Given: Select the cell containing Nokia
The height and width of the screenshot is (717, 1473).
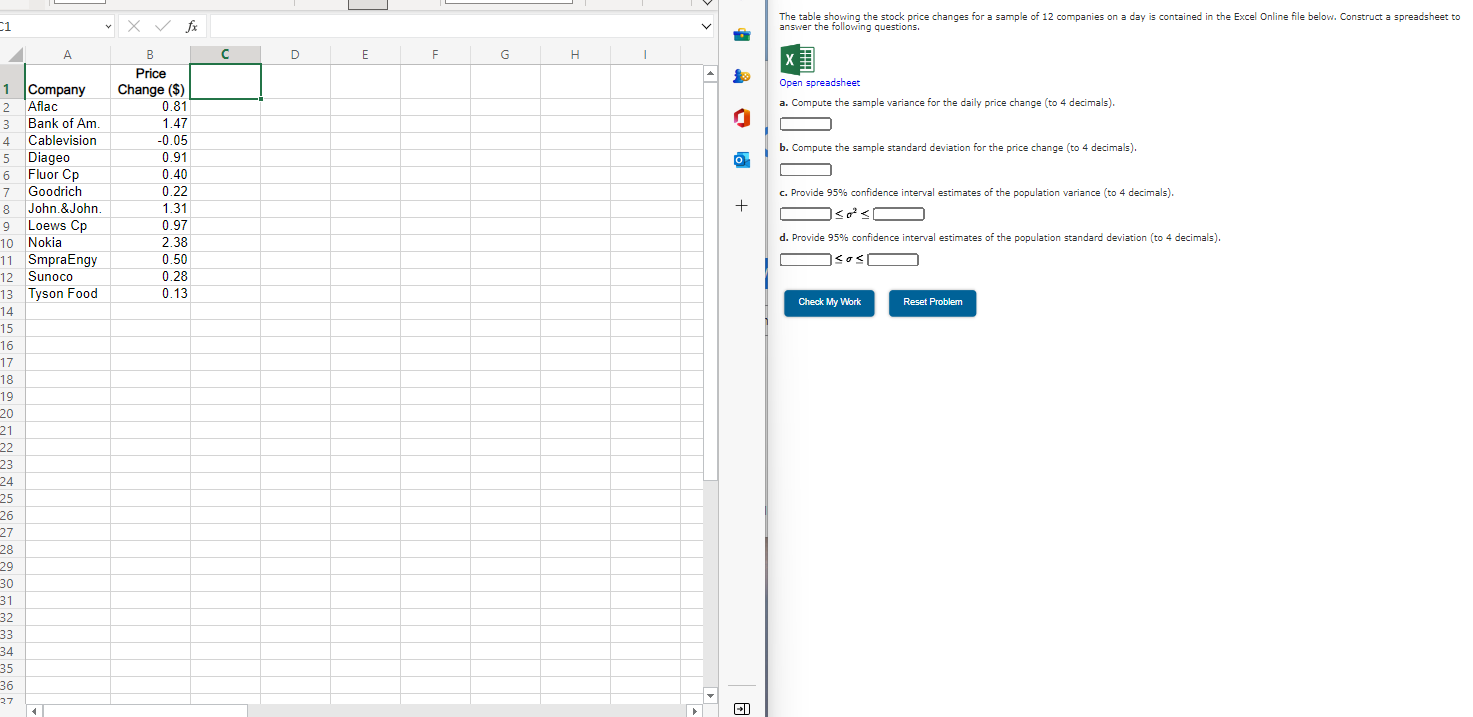Looking at the screenshot, I should 67,242.
